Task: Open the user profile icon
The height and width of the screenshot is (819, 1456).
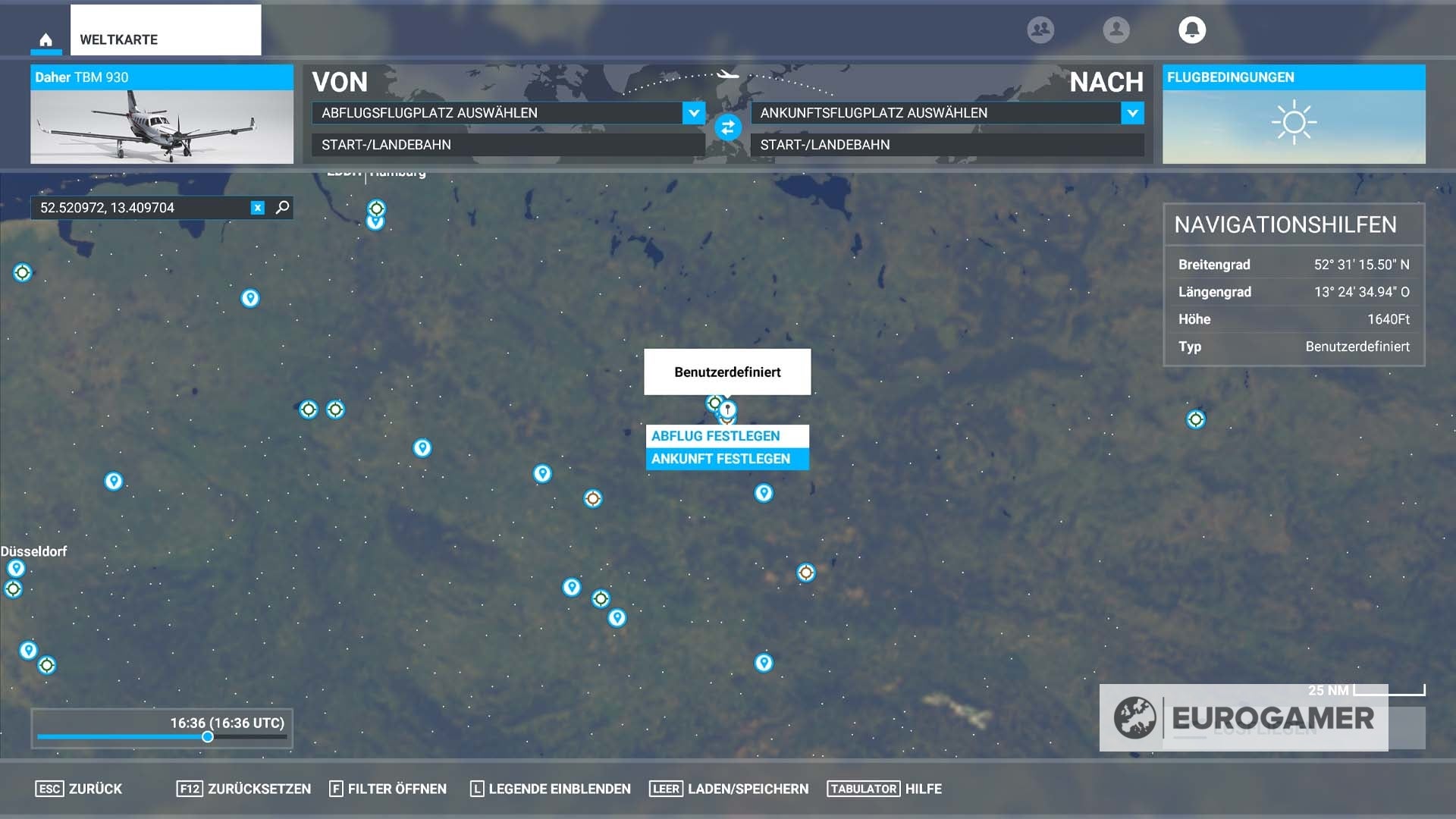Action: click(1116, 30)
